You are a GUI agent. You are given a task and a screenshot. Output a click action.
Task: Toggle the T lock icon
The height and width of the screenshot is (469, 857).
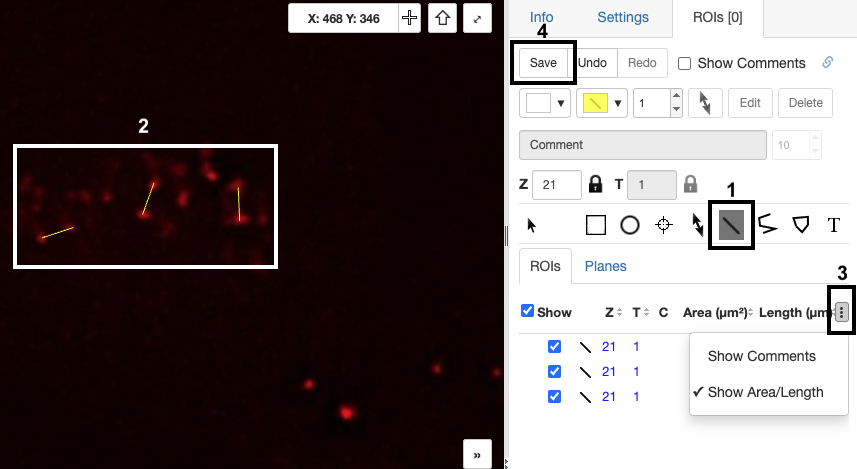tap(690, 184)
